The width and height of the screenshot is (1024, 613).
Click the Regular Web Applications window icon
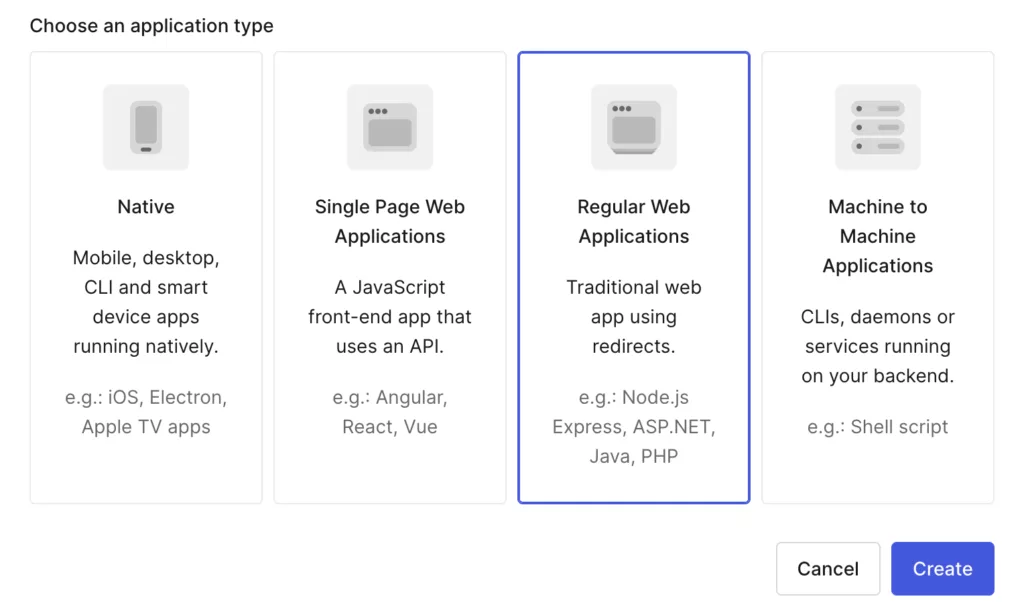pos(633,127)
